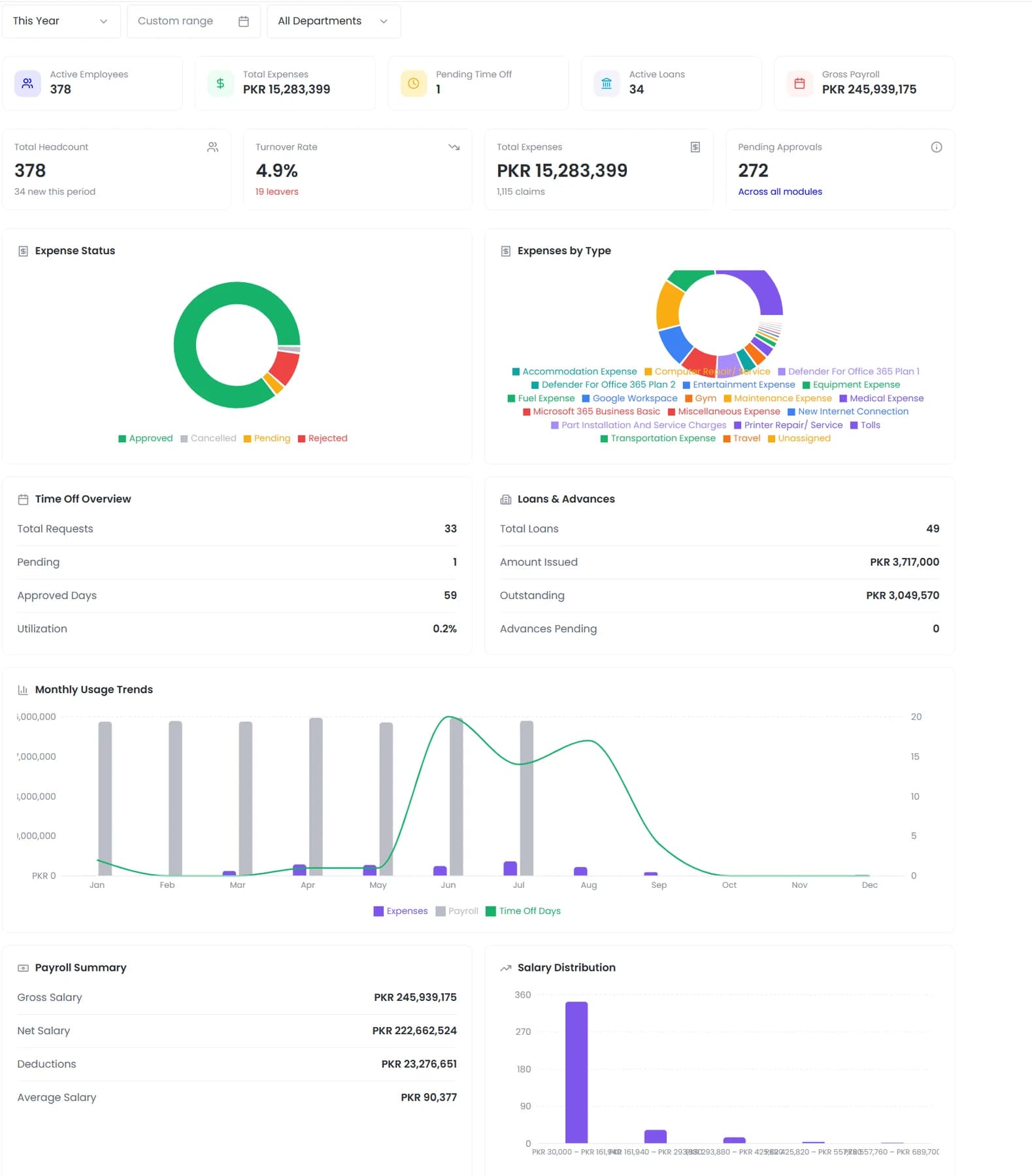Expand the All Departments dropdown

333,21
